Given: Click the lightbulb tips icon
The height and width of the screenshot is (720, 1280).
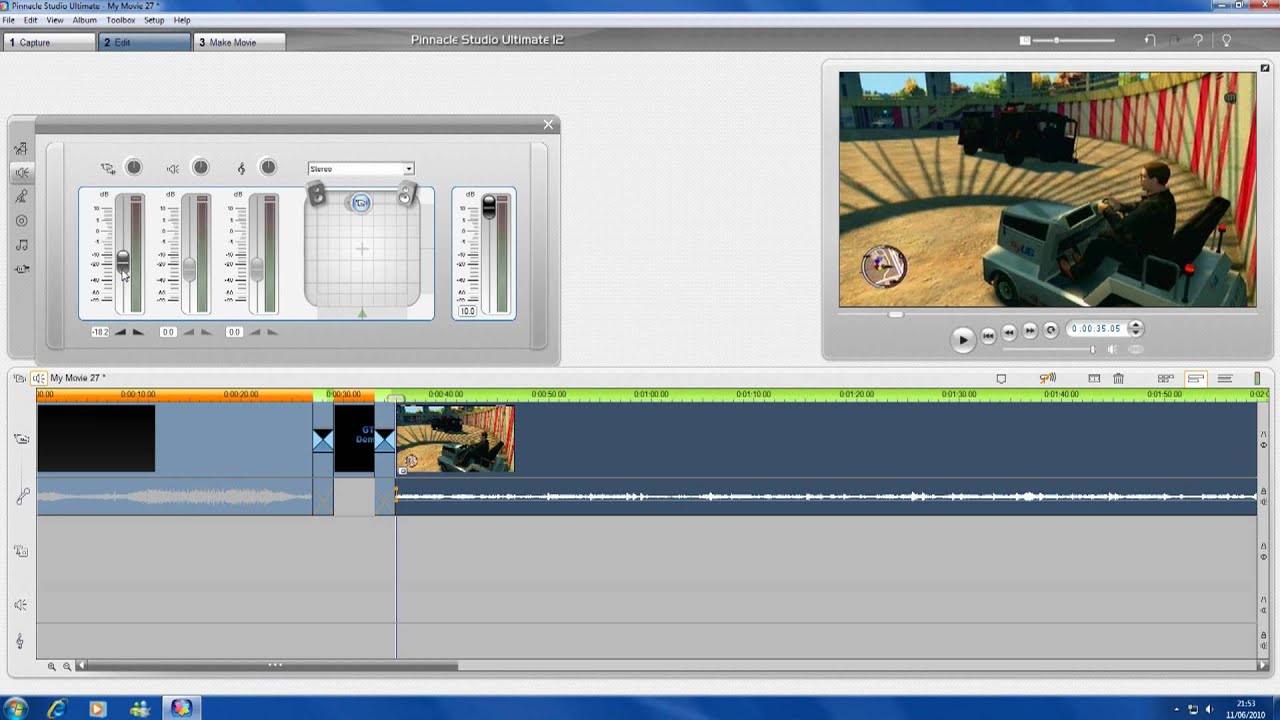Looking at the screenshot, I should [x=1226, y=40].
